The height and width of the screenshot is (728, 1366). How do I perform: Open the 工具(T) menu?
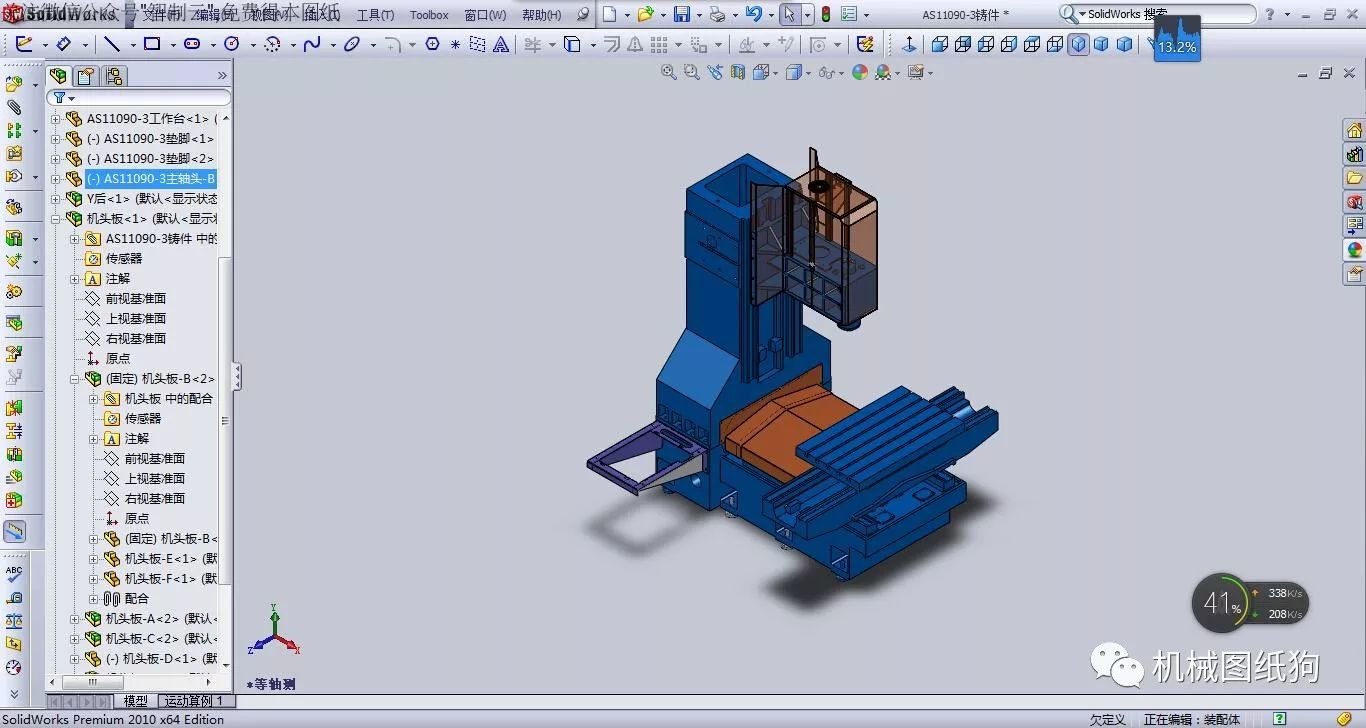[375, 15]
